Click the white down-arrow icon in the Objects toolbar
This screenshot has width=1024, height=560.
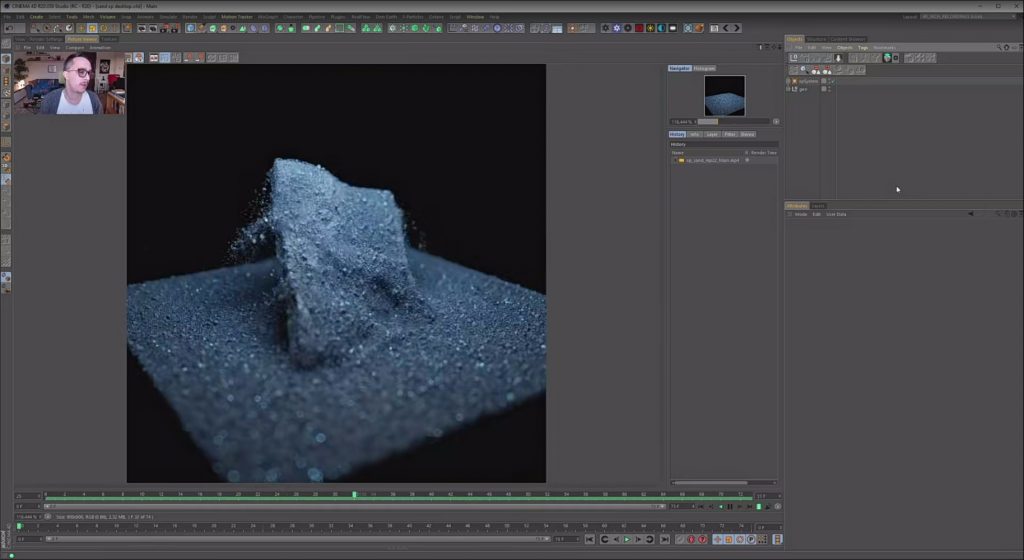pyautogui.click(x=839, y=57)
